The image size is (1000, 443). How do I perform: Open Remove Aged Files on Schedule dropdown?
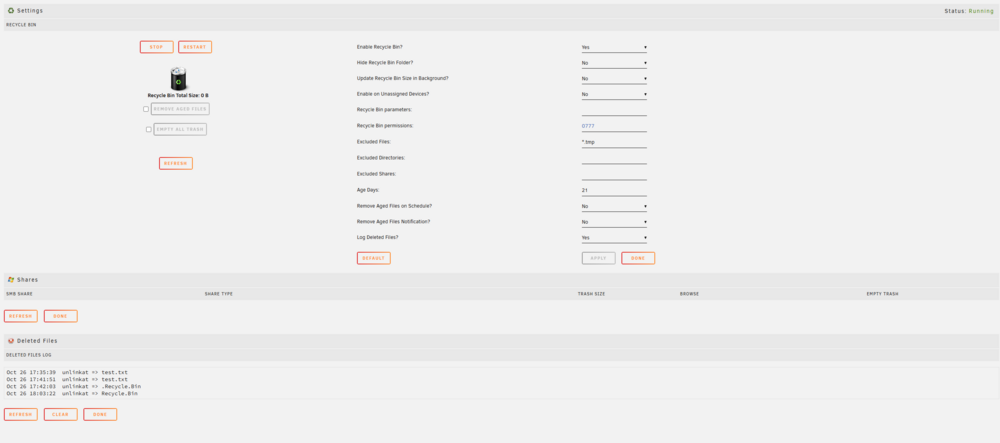pos(614,207)
